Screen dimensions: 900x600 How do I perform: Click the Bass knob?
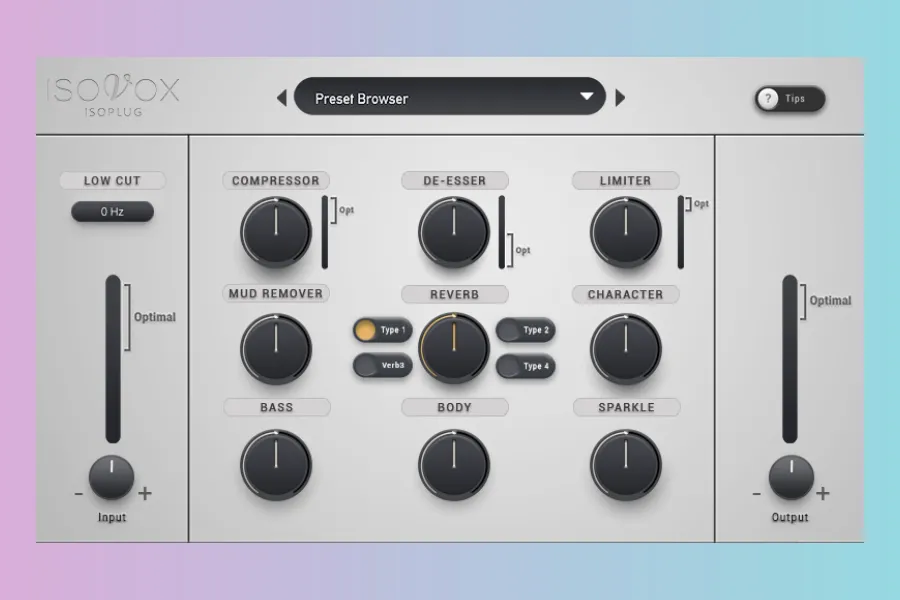coord(276,465)
